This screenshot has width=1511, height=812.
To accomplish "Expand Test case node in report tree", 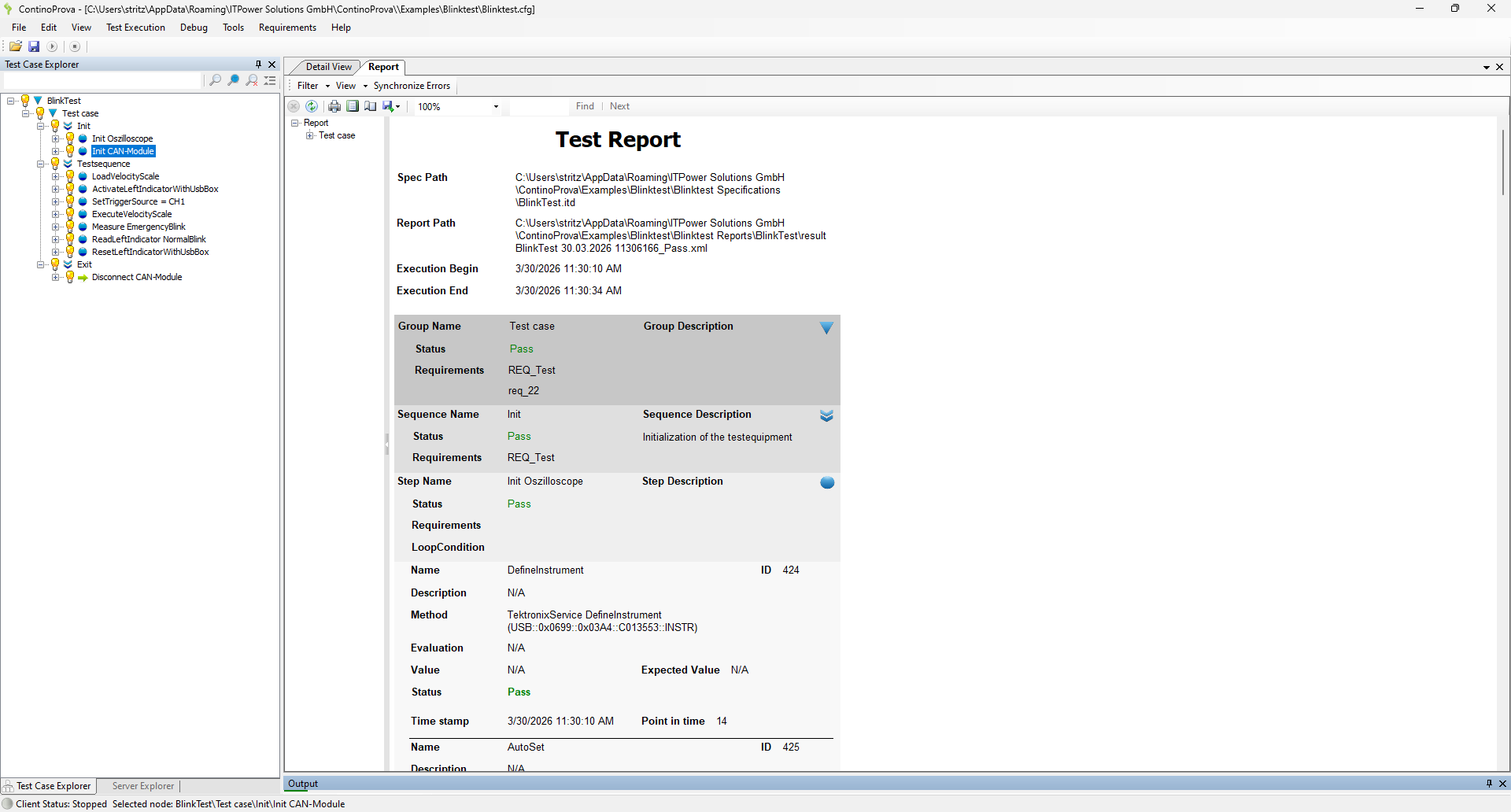I will (x=310, y=135).
